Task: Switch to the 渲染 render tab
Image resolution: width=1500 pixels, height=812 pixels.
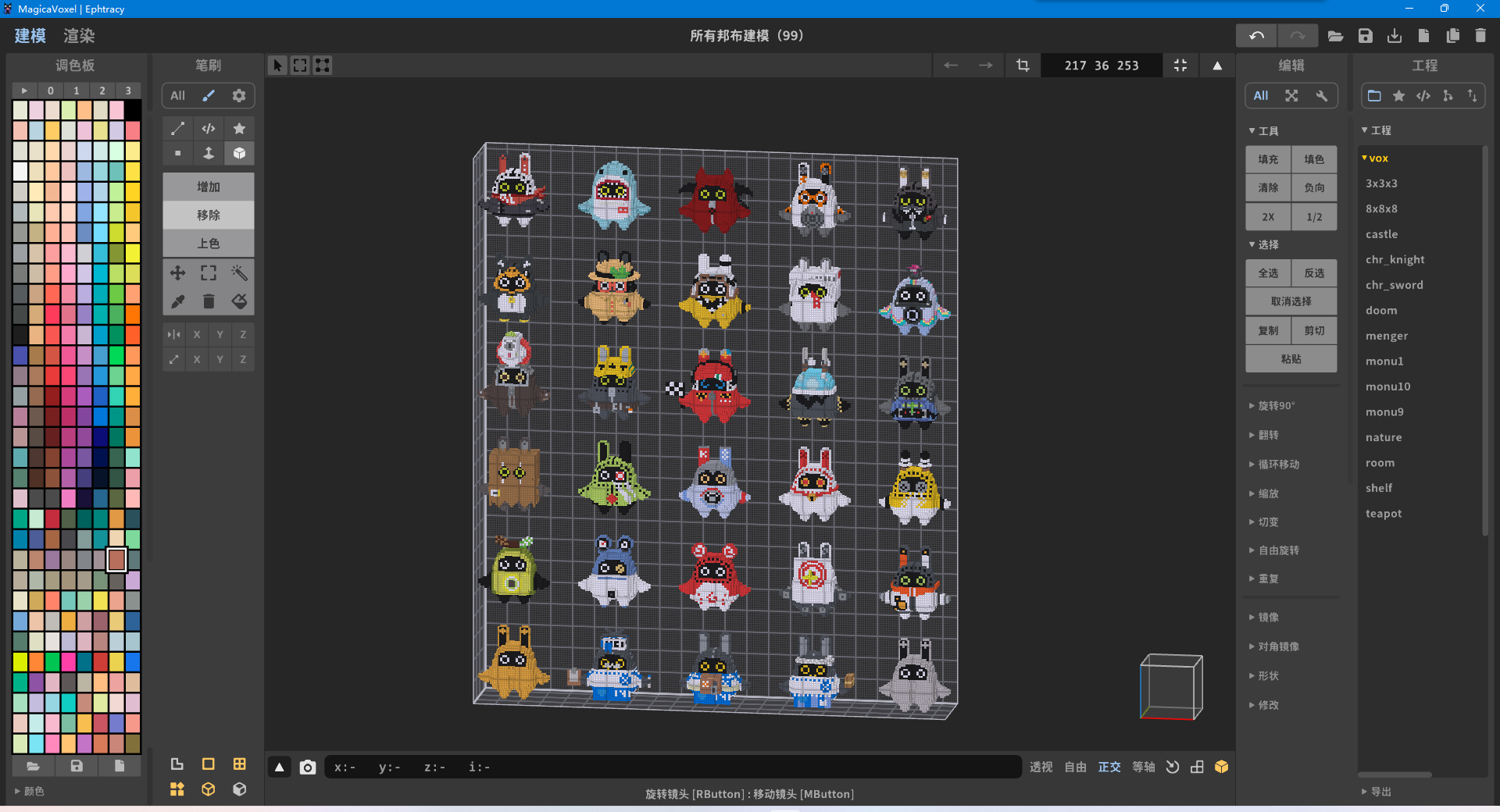Action: click(79, 36)
